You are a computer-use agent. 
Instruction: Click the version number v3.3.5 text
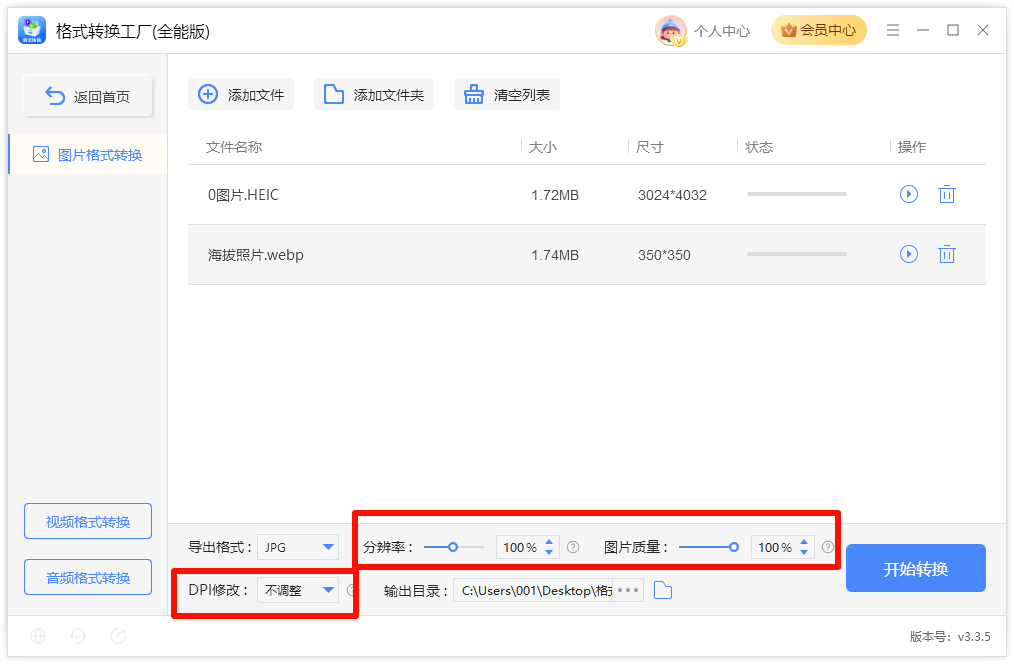pos(974,637)
